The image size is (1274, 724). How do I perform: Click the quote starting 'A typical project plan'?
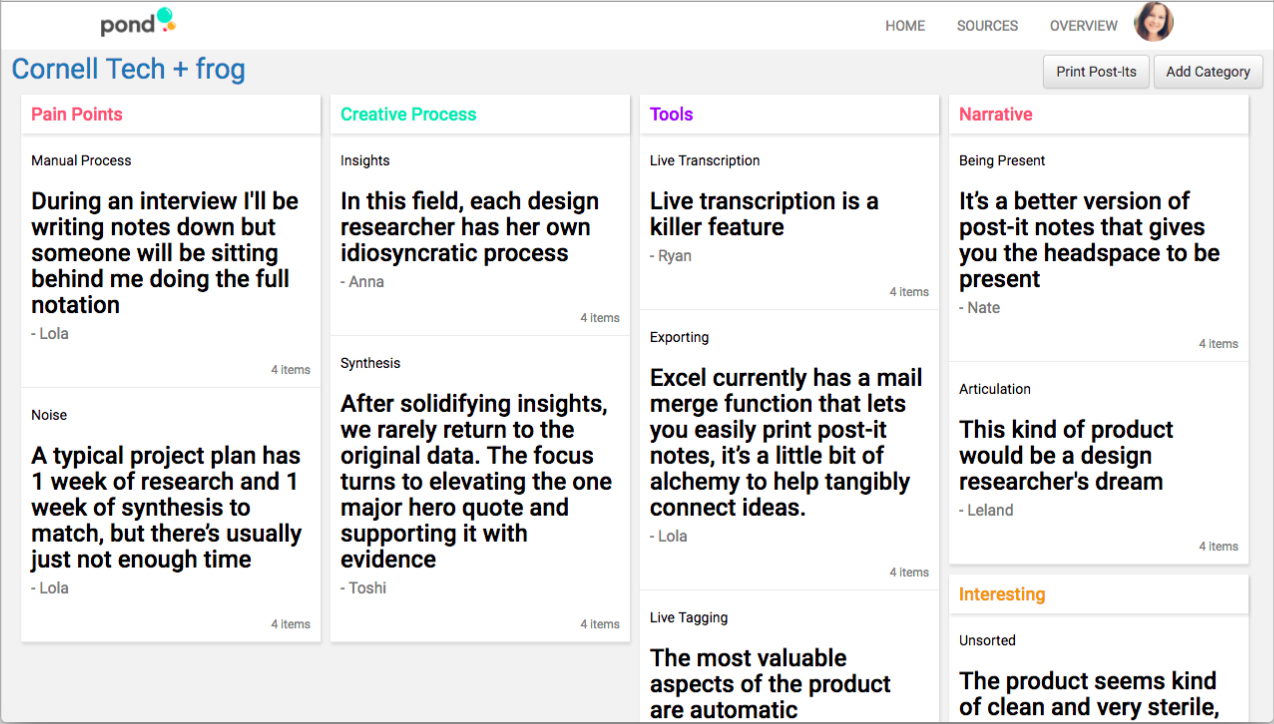pos(166,507)
